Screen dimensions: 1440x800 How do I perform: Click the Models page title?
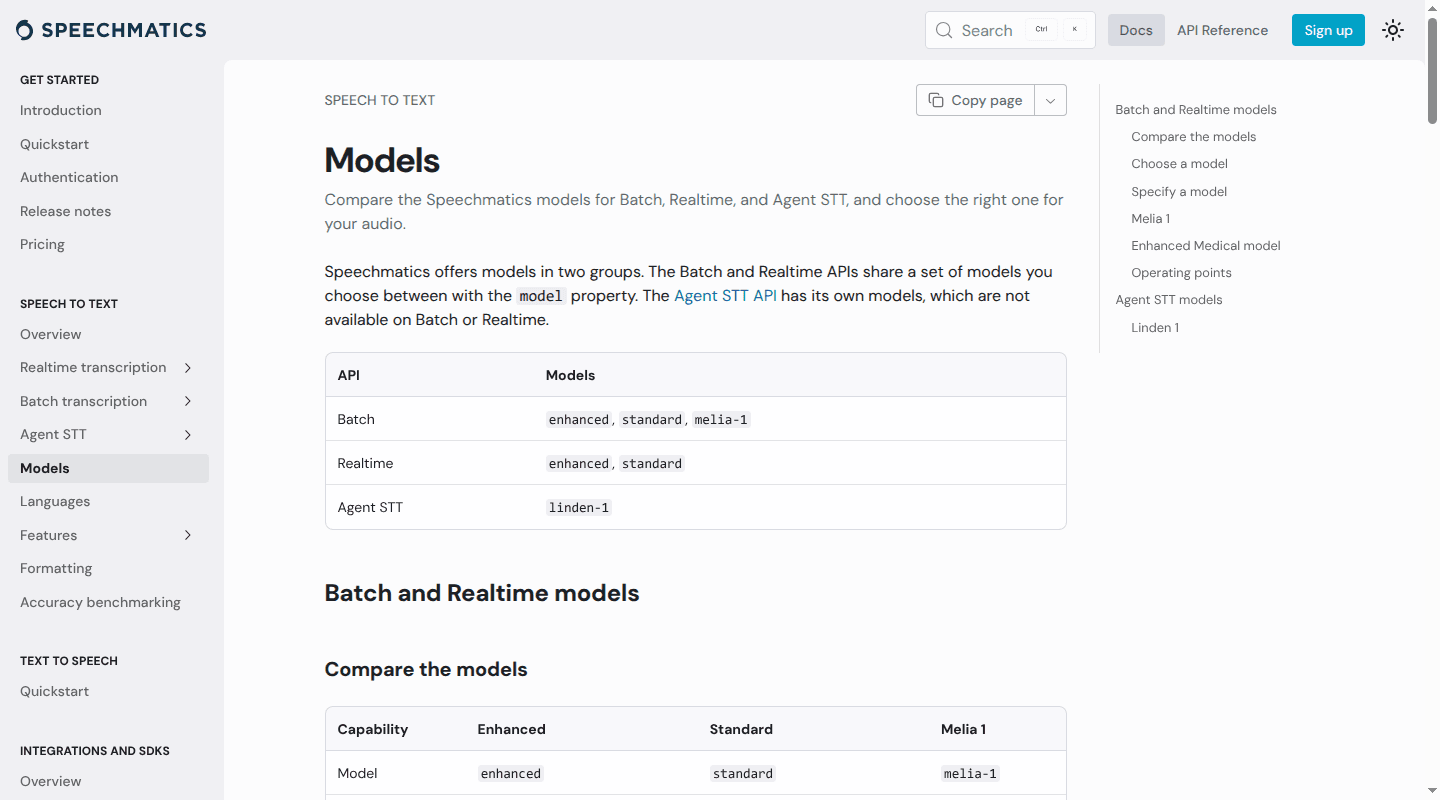(382, 160)
